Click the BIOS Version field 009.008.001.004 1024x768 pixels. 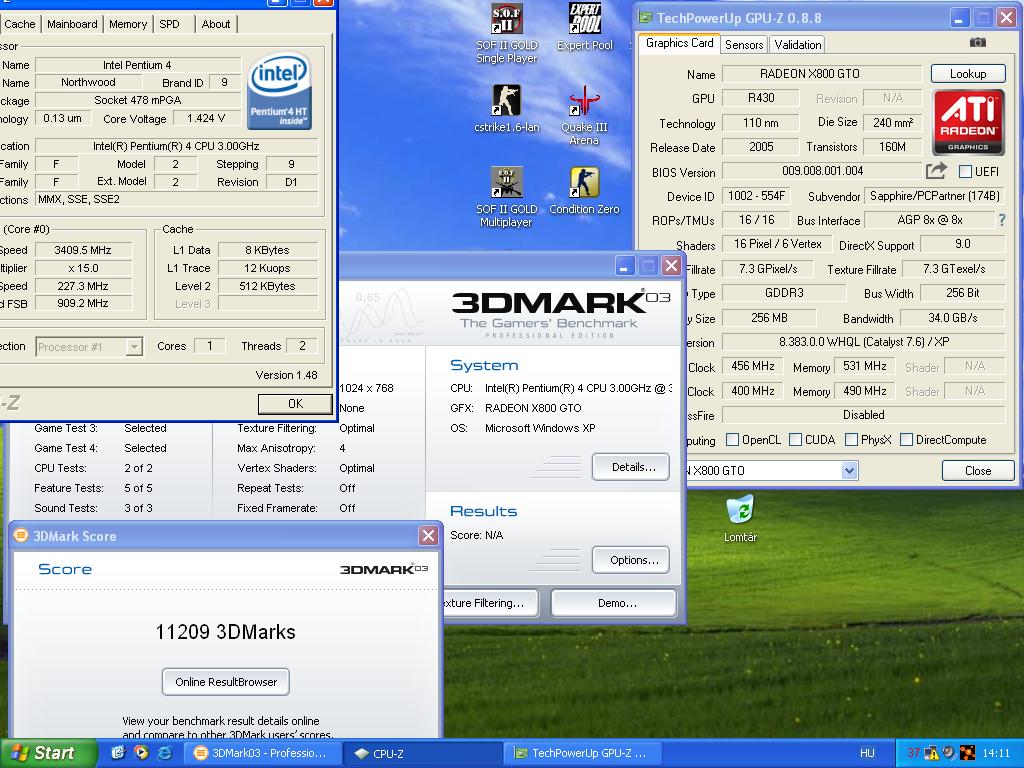click(x=822, y=171)
